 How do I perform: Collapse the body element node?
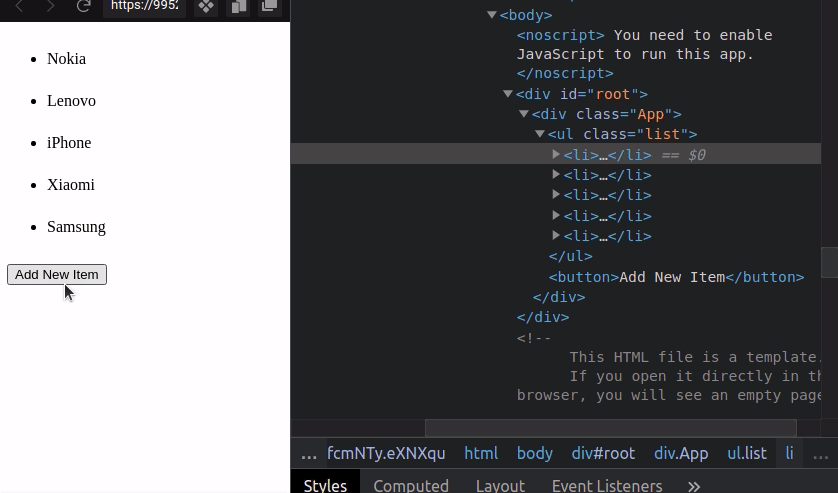click(492, 15)
